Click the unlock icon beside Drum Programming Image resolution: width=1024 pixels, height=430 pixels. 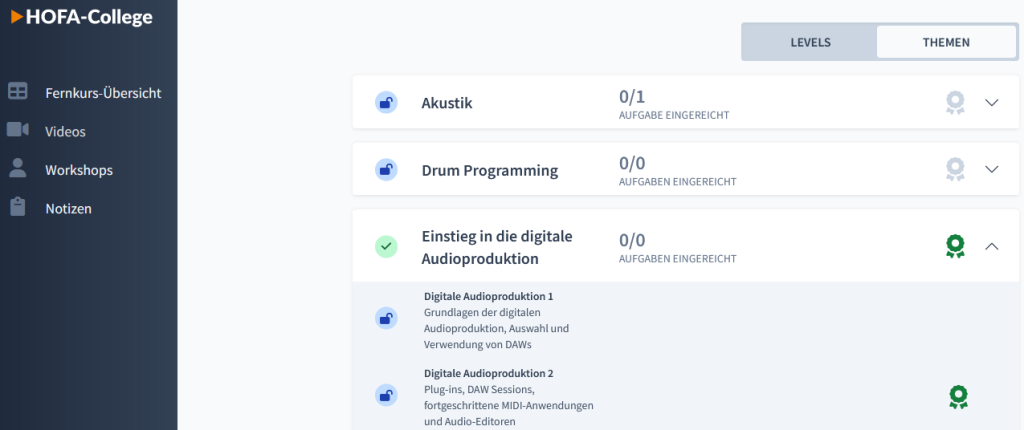386,170
